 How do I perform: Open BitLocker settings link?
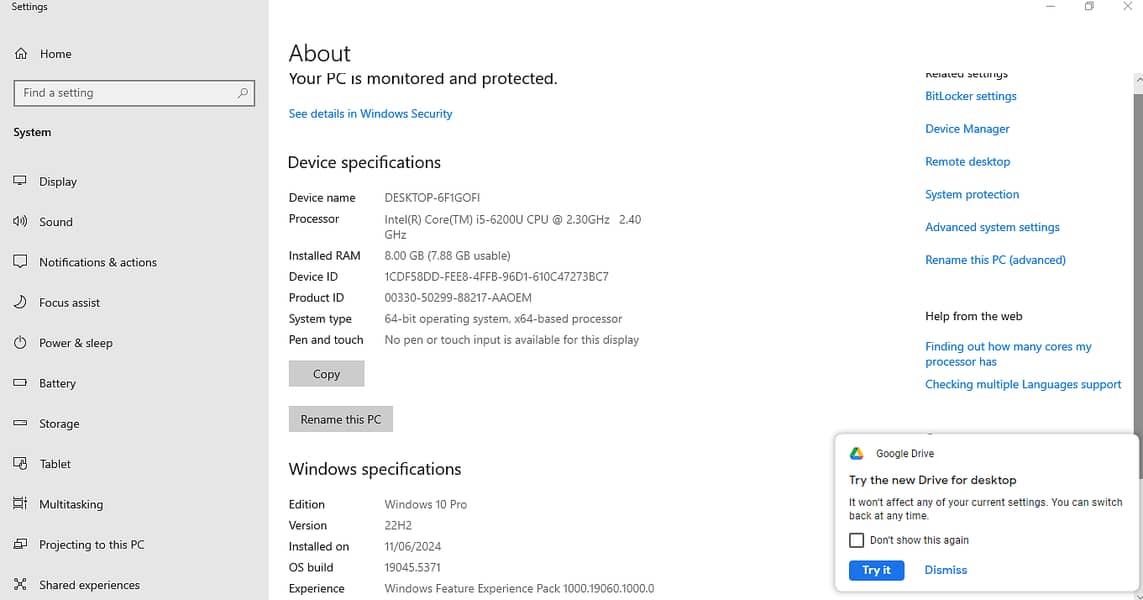pyautogui.click(x=970, y=96)
